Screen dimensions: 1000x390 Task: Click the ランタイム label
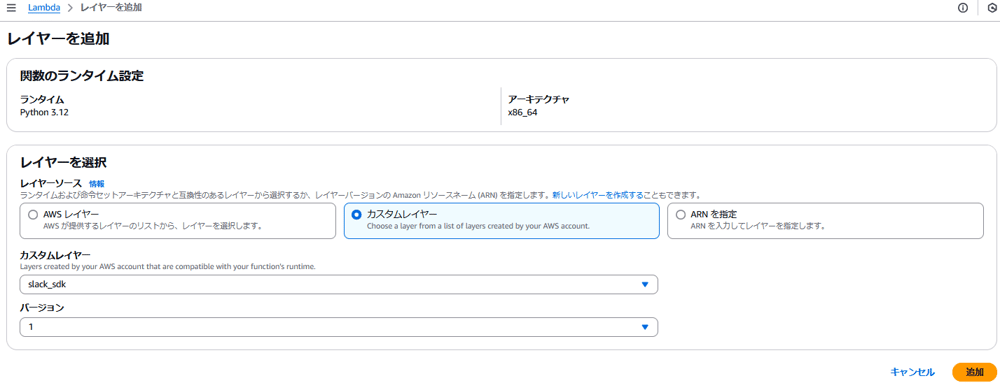click(41, 100)
